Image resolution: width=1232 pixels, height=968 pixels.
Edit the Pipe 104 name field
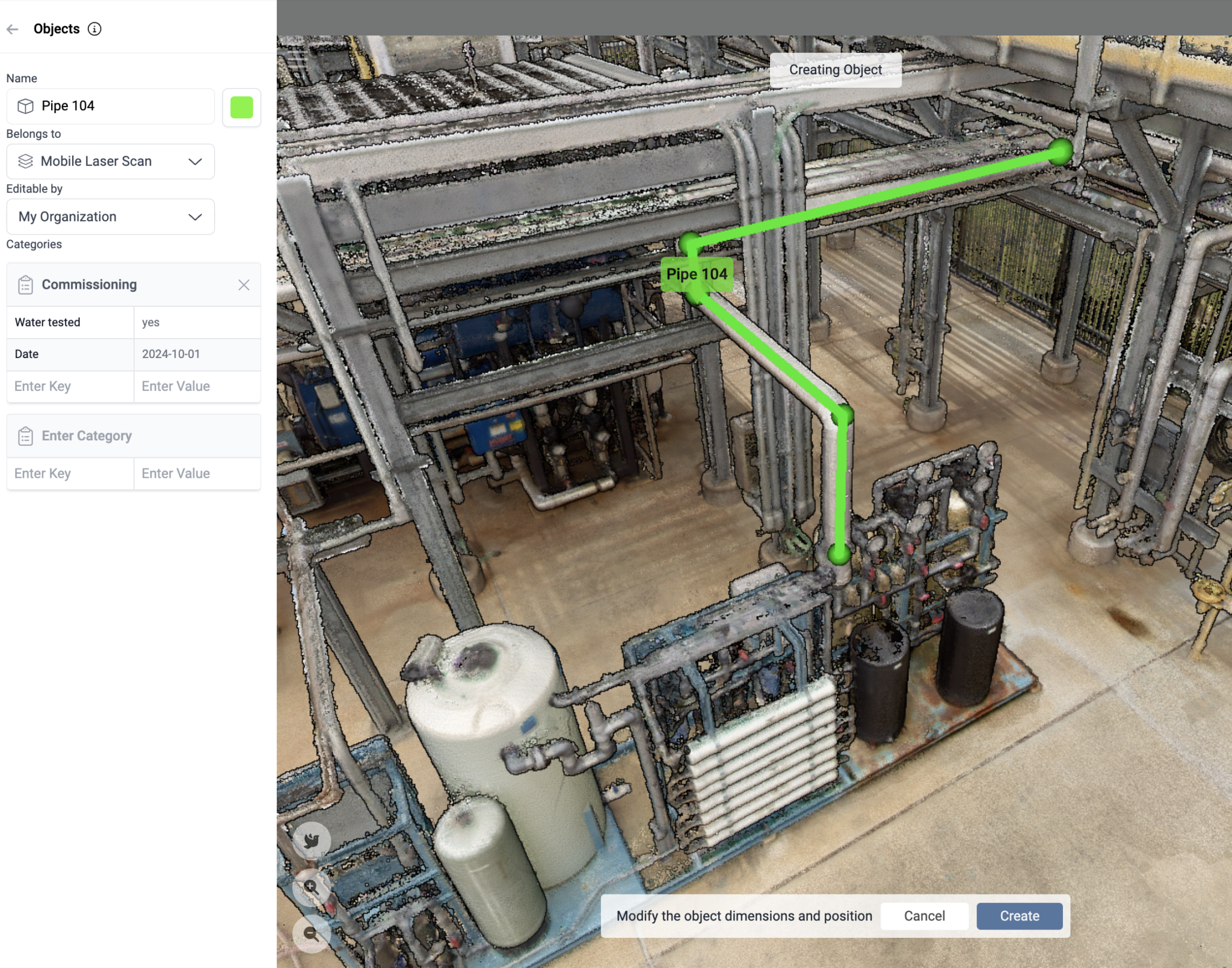tap(111, 106)
